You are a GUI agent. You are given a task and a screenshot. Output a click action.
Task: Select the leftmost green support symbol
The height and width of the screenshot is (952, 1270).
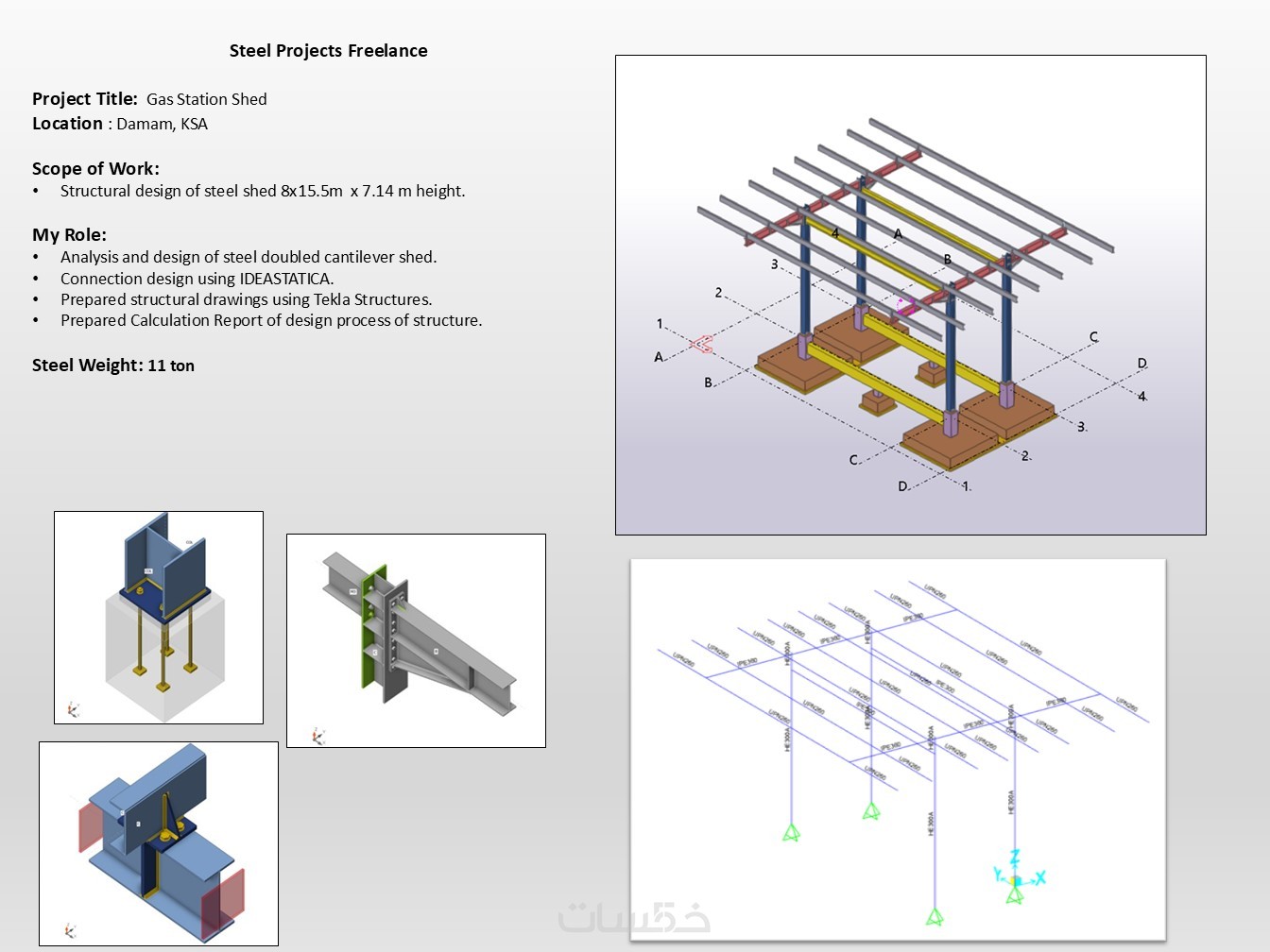(791, 832)
